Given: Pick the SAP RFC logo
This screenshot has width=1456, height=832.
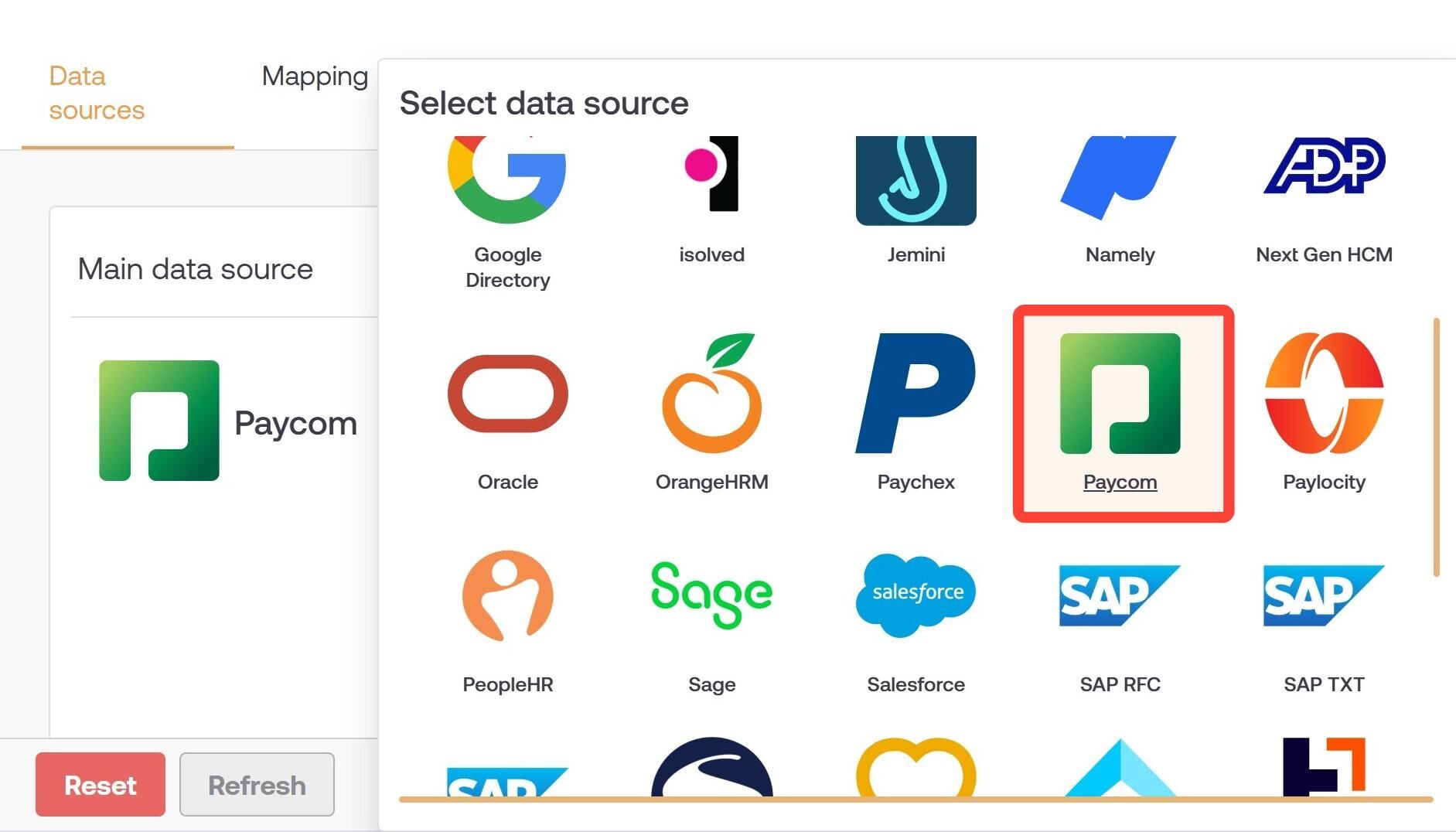Looking at the screenshot, I should click(x=1119, y=595).
